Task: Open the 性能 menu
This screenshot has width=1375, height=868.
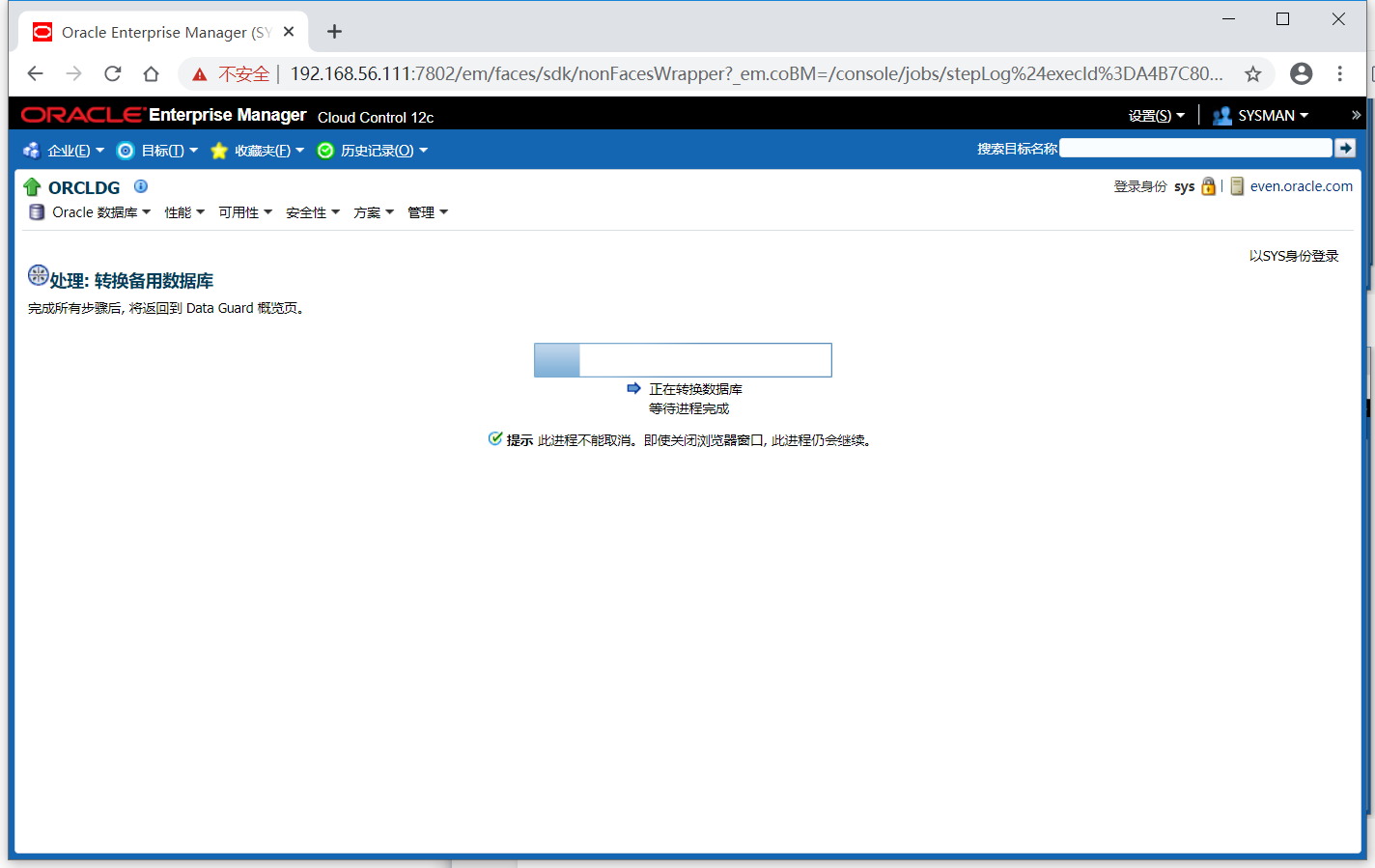Action: click(x=183, y=212)
